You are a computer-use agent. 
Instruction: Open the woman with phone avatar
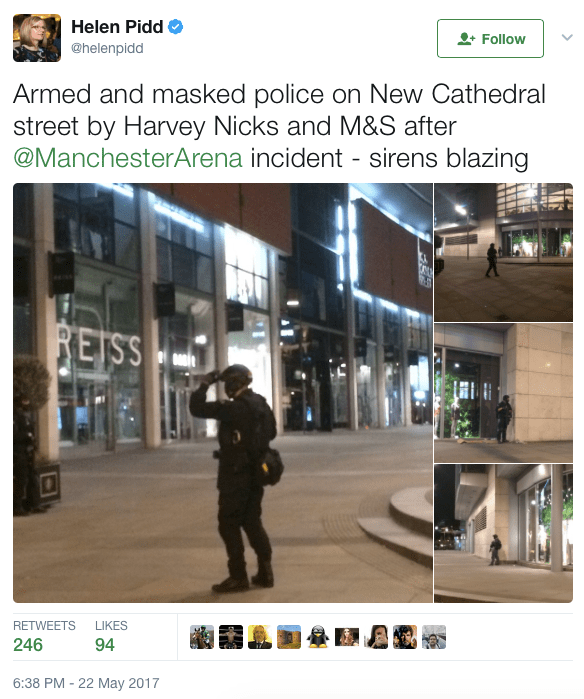pos(376,637)
